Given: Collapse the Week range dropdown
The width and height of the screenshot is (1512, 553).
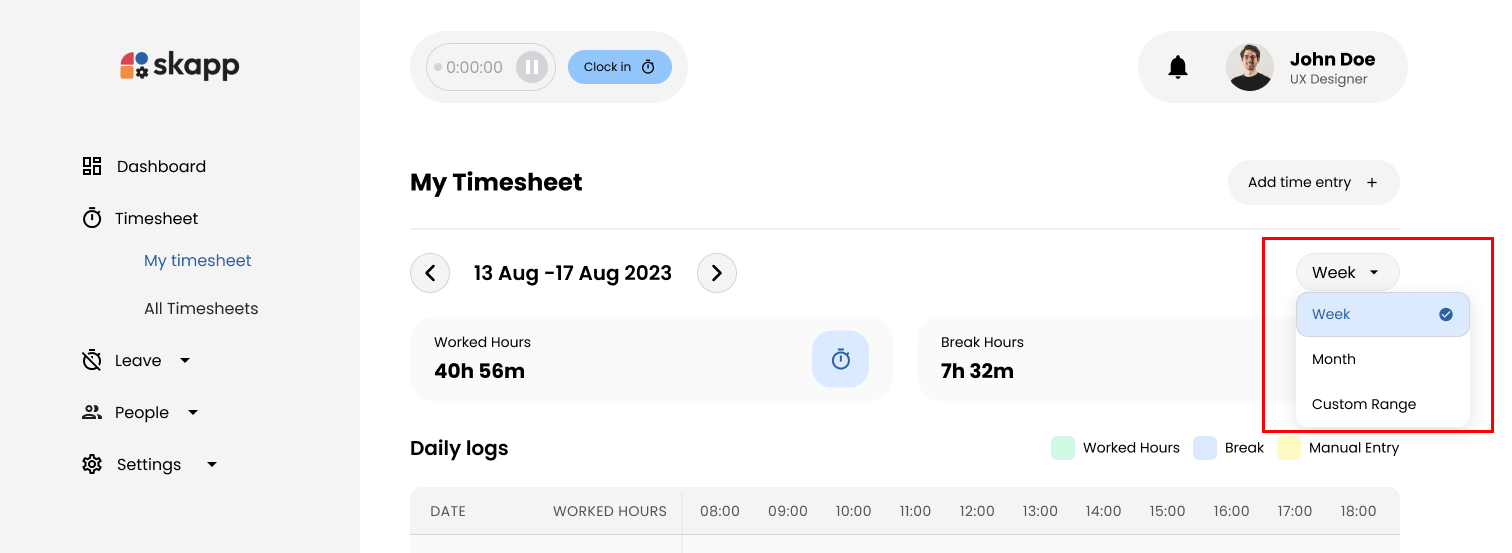Looking at the screenshot, I should (x=1347, y=272).
